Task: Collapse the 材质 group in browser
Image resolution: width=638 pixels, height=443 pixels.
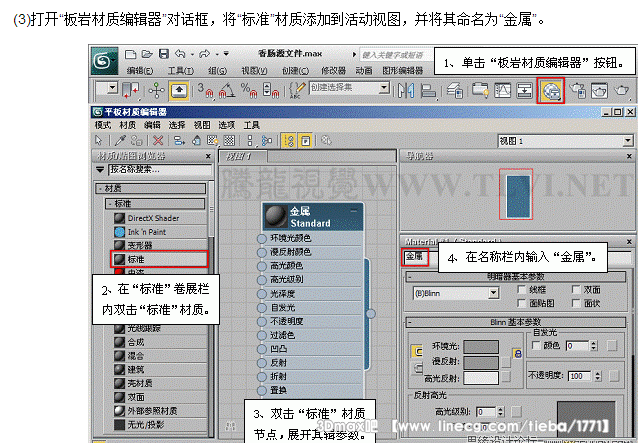Action: coord(101,188)
